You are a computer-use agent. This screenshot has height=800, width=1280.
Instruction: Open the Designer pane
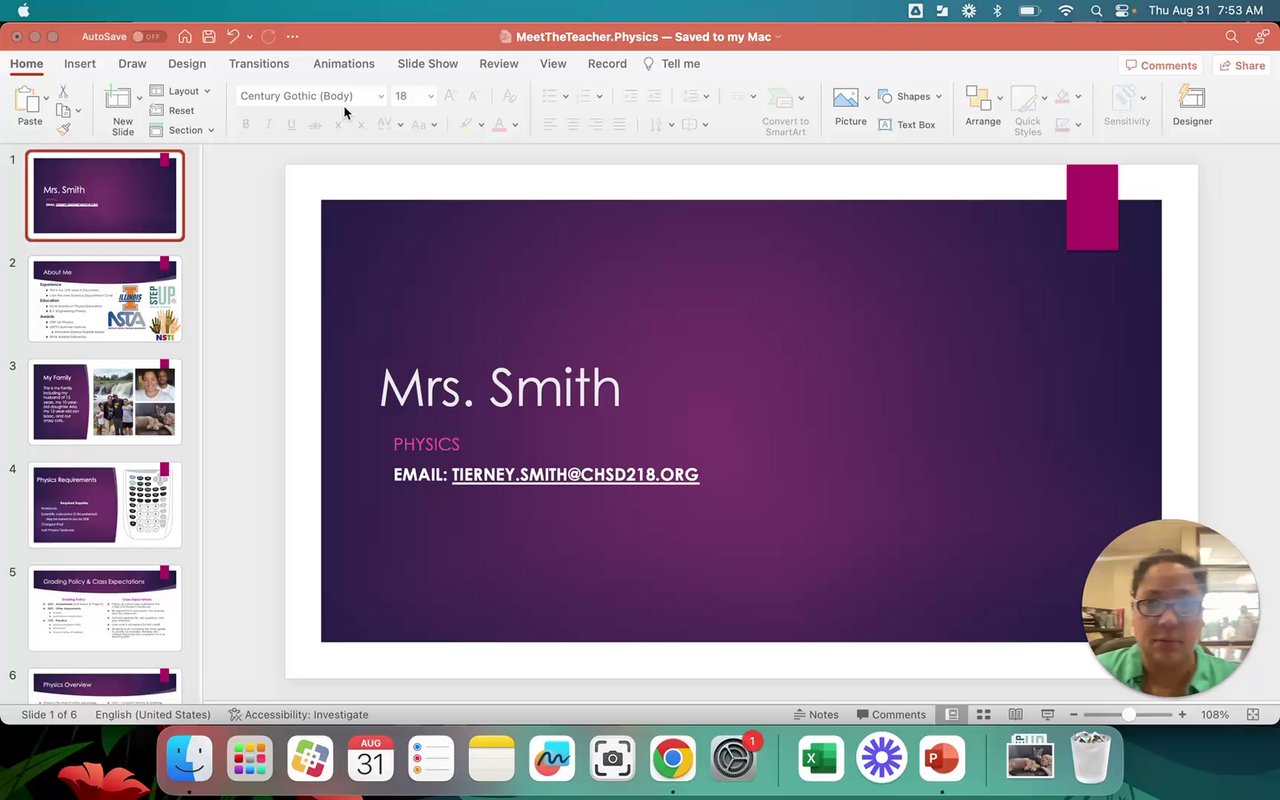tap(1192, 107)
